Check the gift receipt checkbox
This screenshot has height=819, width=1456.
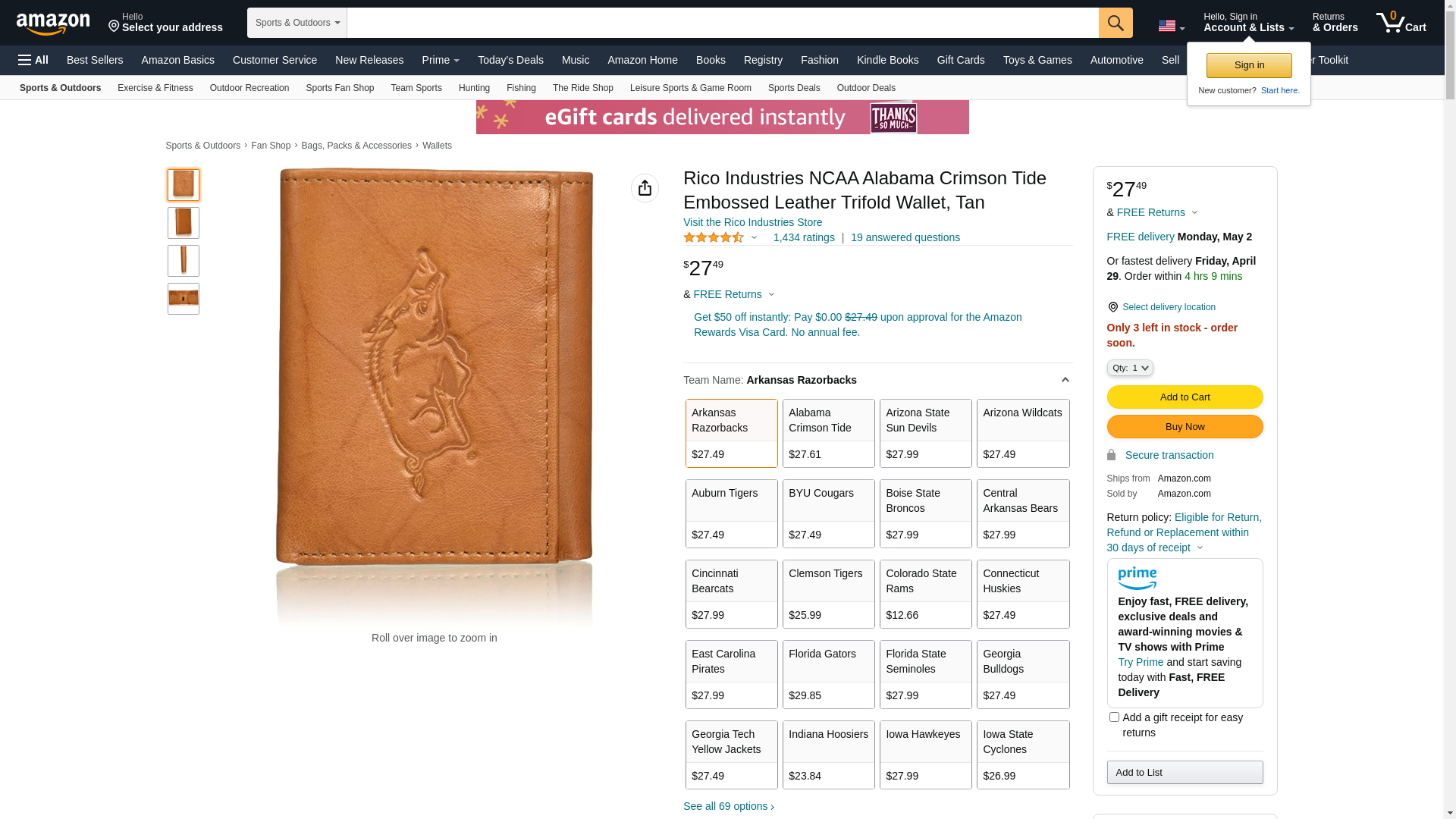(1114, 717)
